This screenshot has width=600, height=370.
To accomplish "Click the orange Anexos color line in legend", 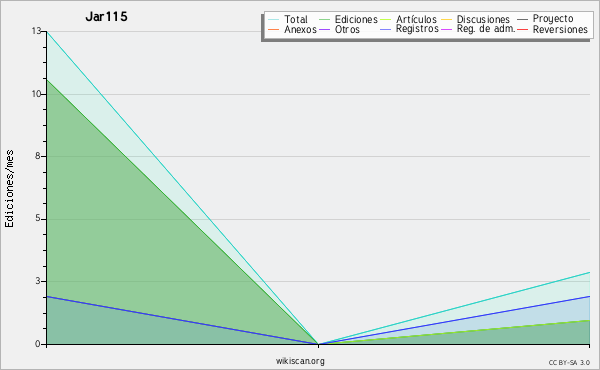I will coord(274,29).
